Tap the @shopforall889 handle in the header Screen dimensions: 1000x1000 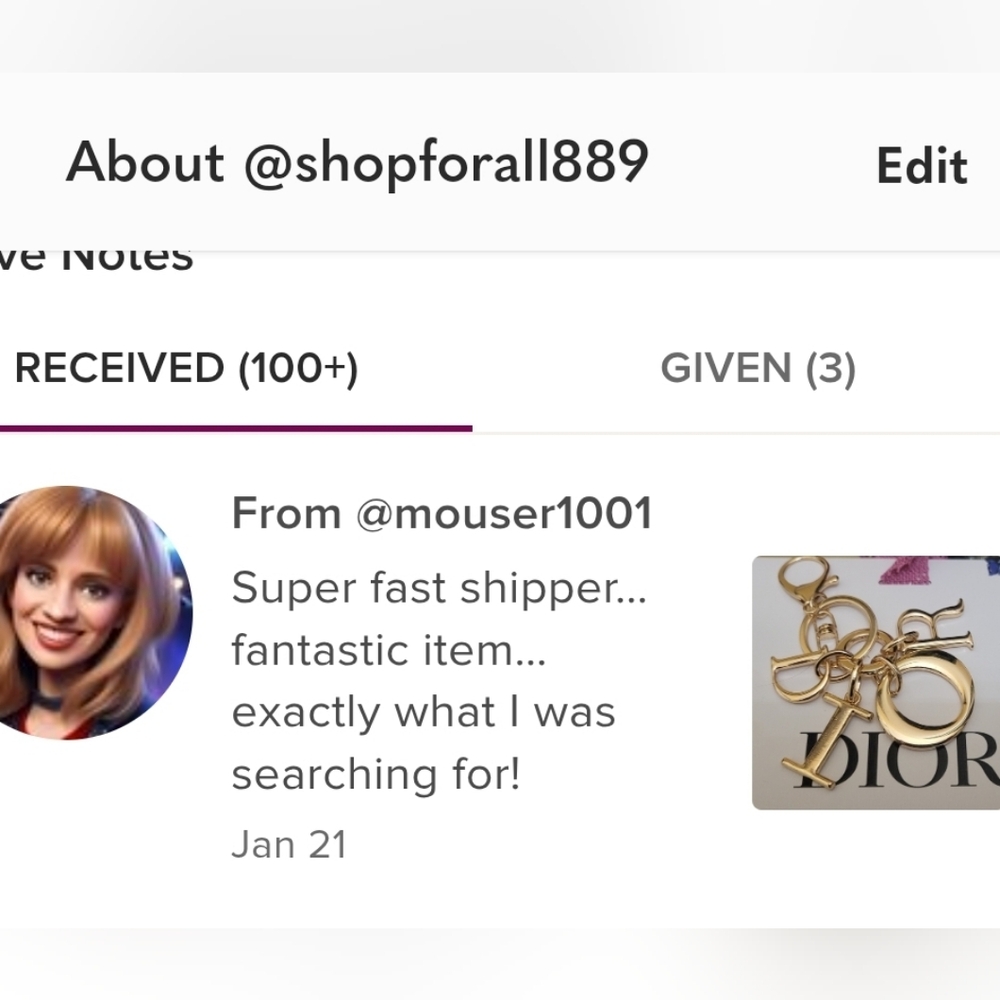[446, 163]
